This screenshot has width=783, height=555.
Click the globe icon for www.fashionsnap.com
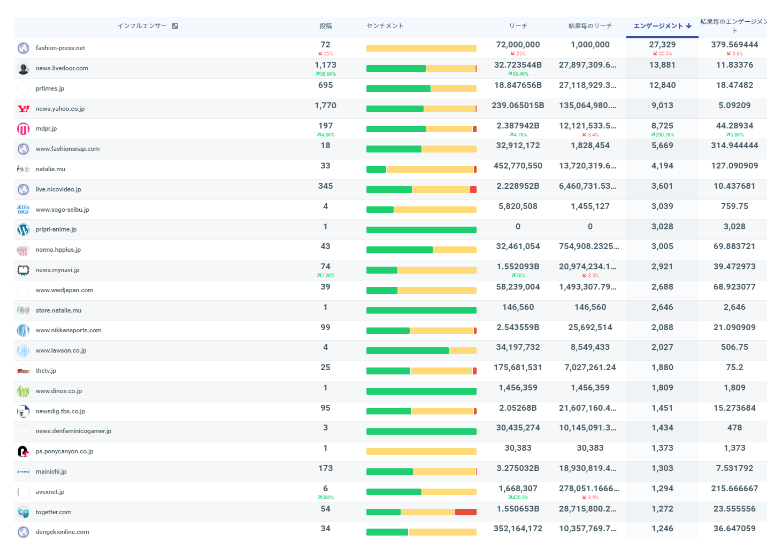point(23,149)
